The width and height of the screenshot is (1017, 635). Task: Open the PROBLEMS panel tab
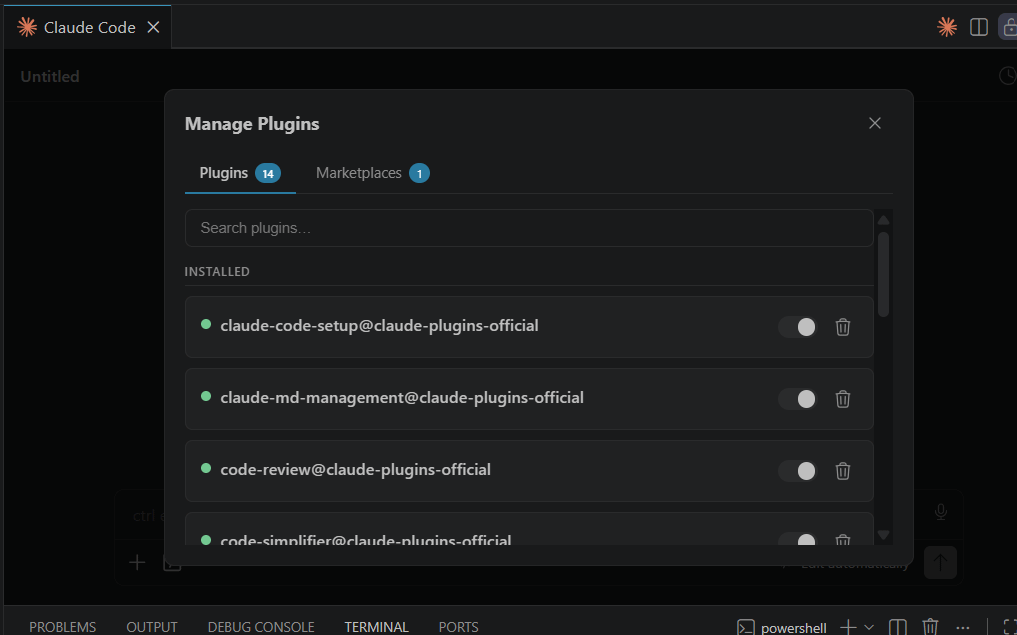[62, 627]
